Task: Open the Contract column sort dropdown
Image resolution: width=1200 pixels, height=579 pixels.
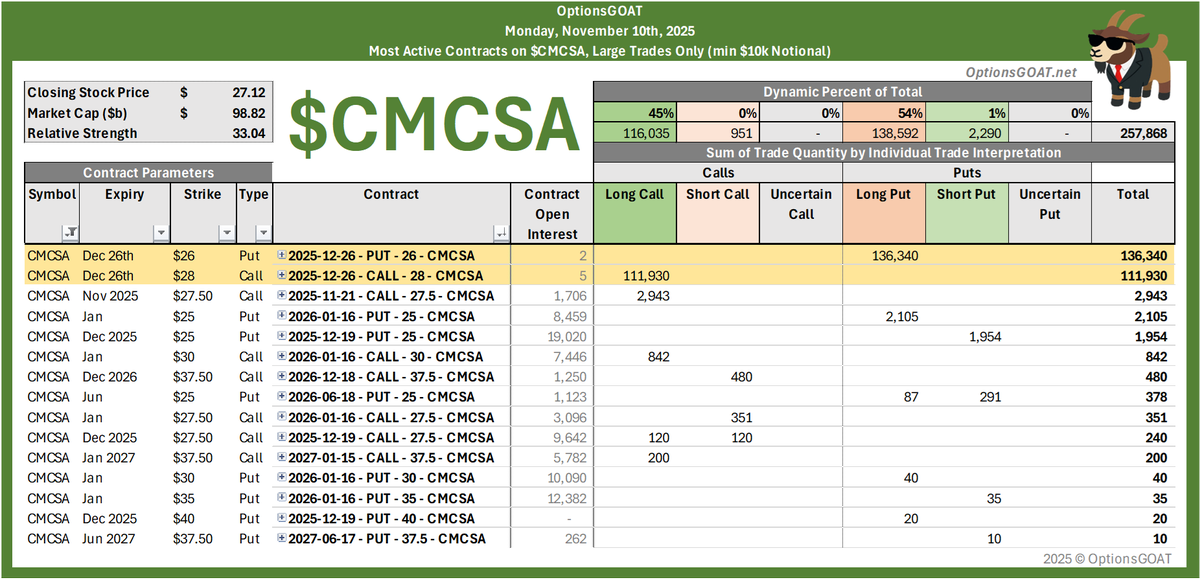Action: point(502,233)
